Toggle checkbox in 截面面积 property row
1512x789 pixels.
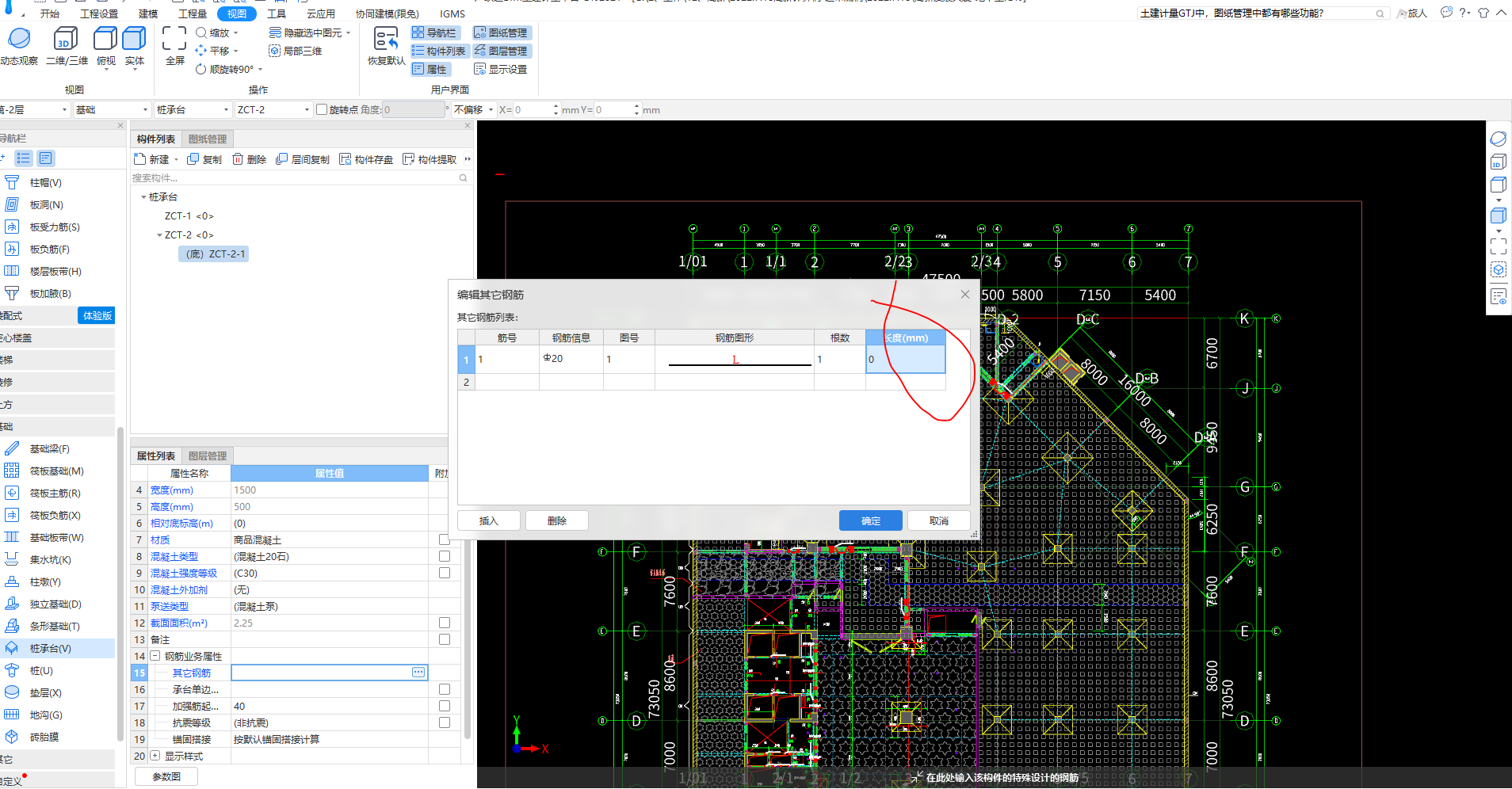[x=444, y=623]
